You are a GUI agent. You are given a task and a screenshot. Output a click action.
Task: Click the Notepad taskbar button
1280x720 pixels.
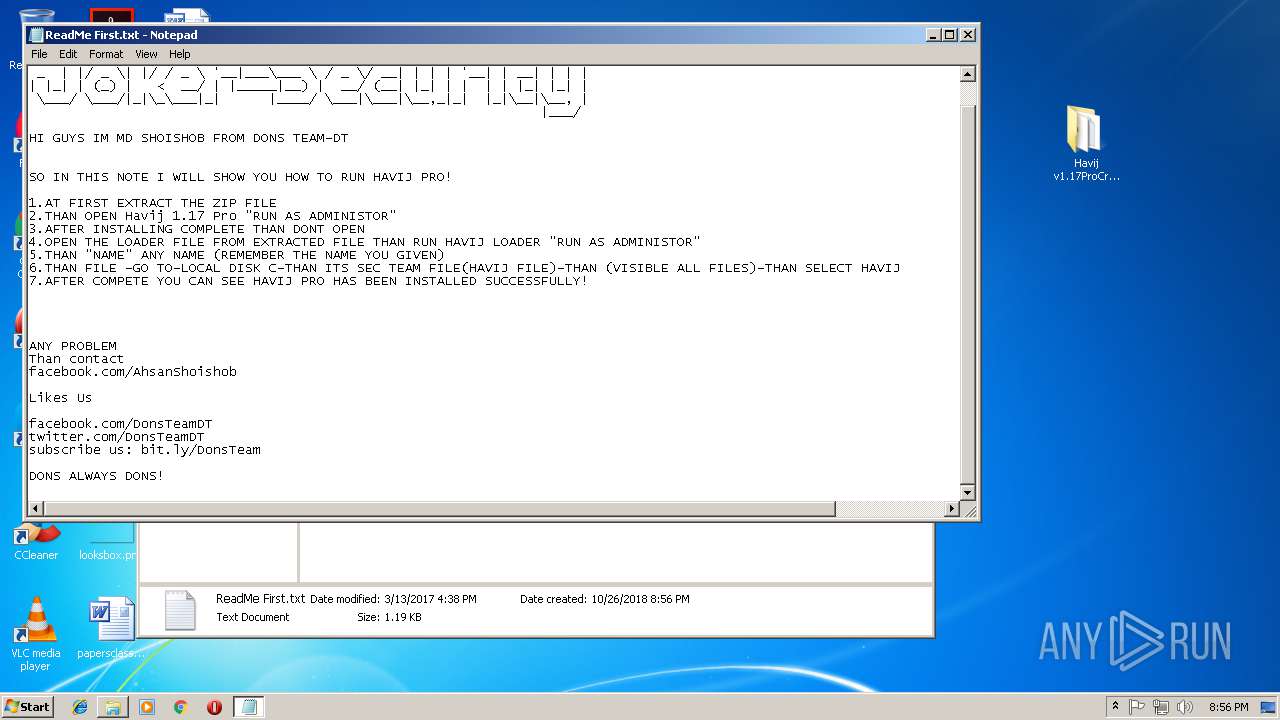[x=249, y=707]
